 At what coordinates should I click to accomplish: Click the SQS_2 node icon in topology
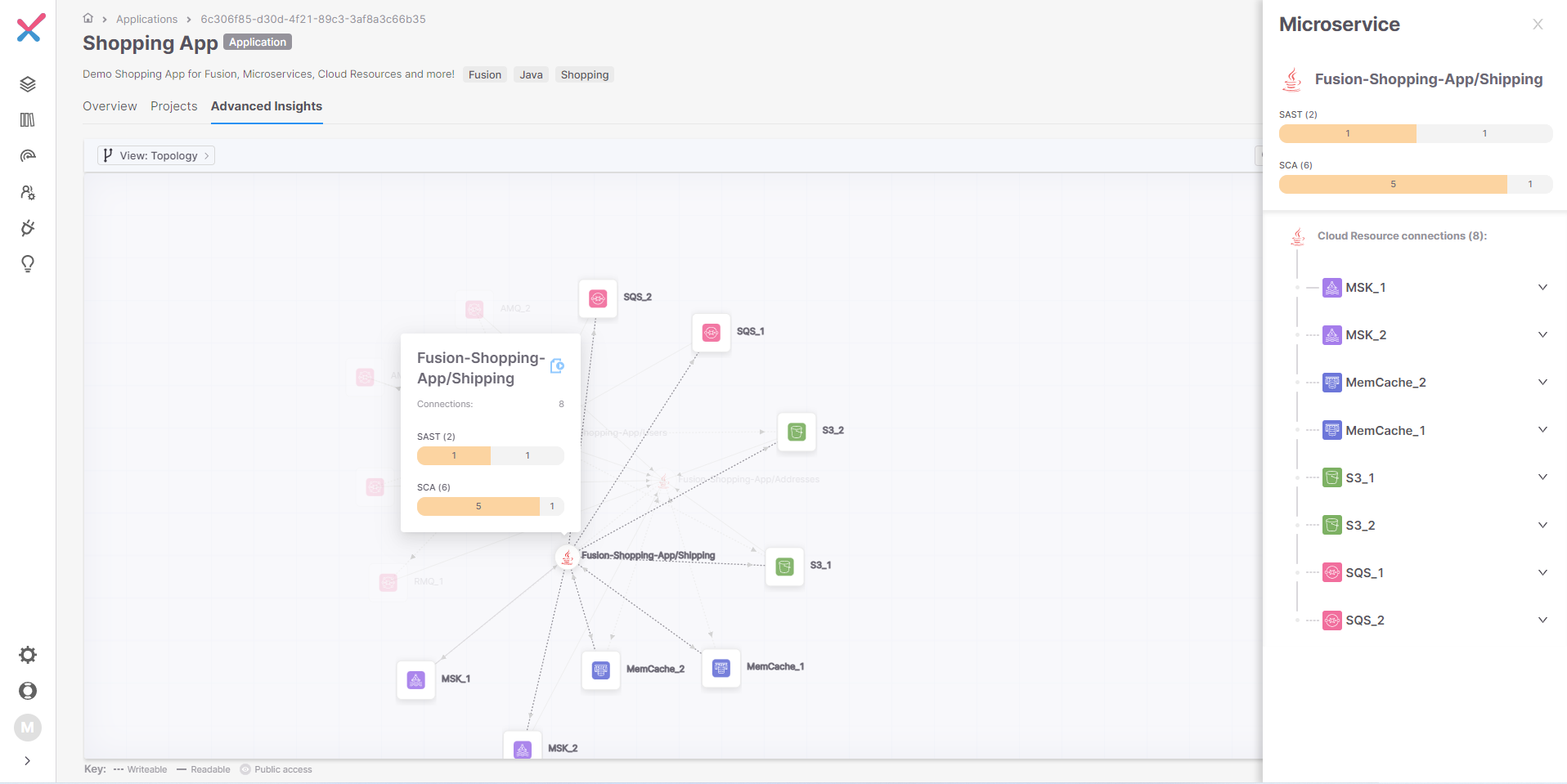598,298
